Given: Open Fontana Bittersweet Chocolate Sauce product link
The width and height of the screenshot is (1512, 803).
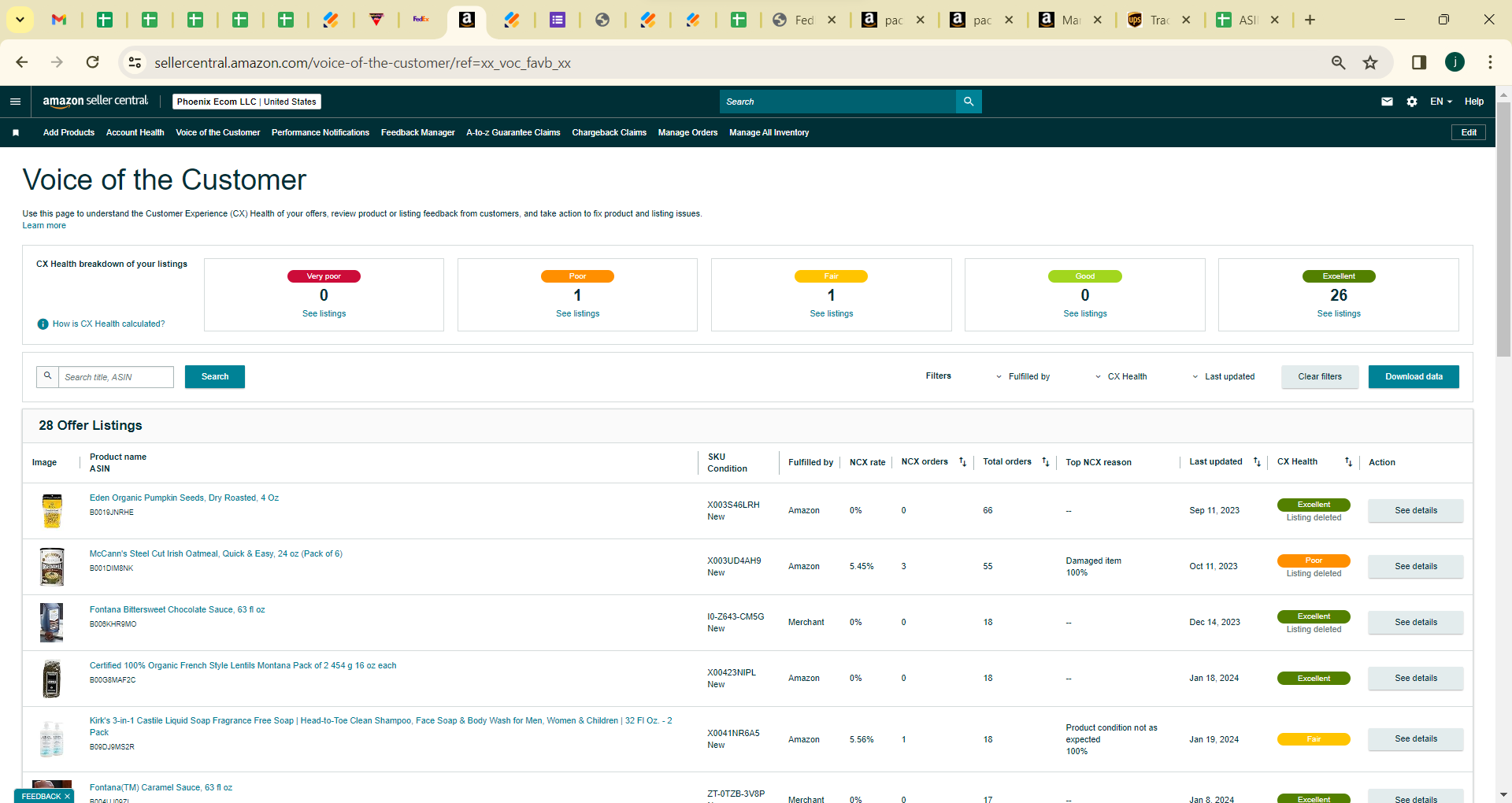Looking at the screenshot, I should 177,610.
